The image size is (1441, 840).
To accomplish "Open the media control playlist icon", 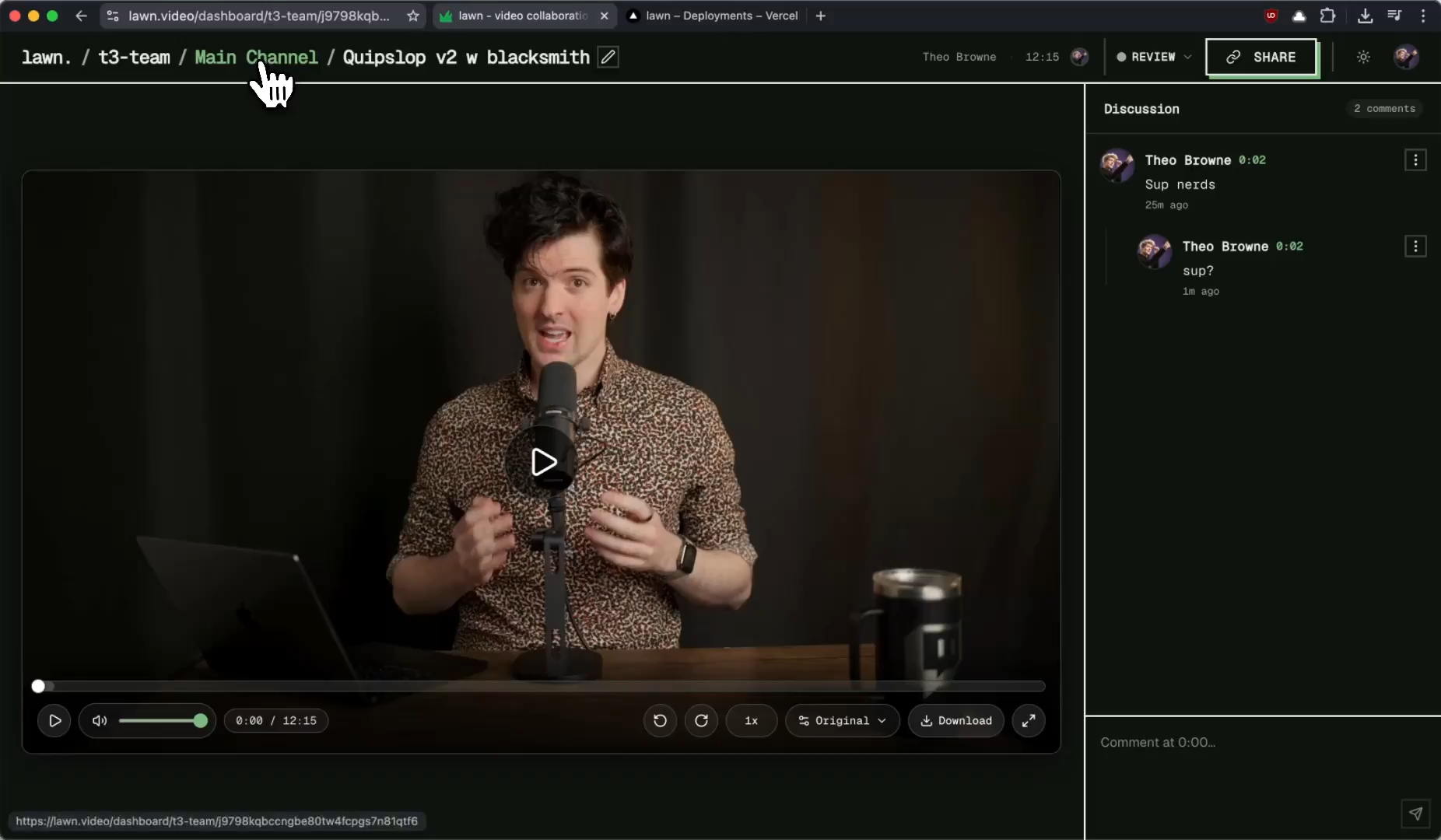I will pyautogui.click(x=1394, y=16).
